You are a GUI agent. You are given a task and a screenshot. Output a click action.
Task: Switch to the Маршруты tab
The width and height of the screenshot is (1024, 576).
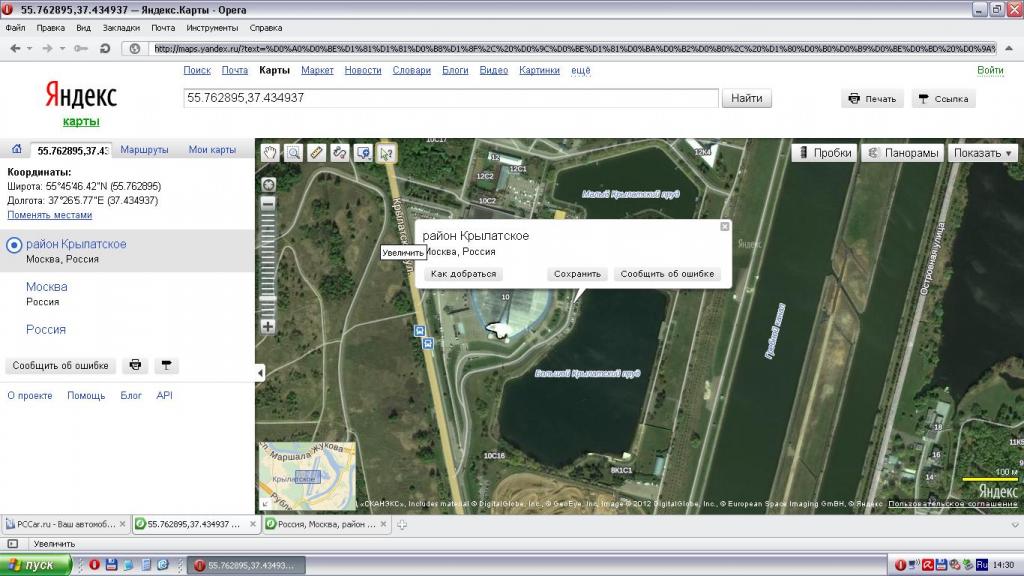tap(144, 150)
